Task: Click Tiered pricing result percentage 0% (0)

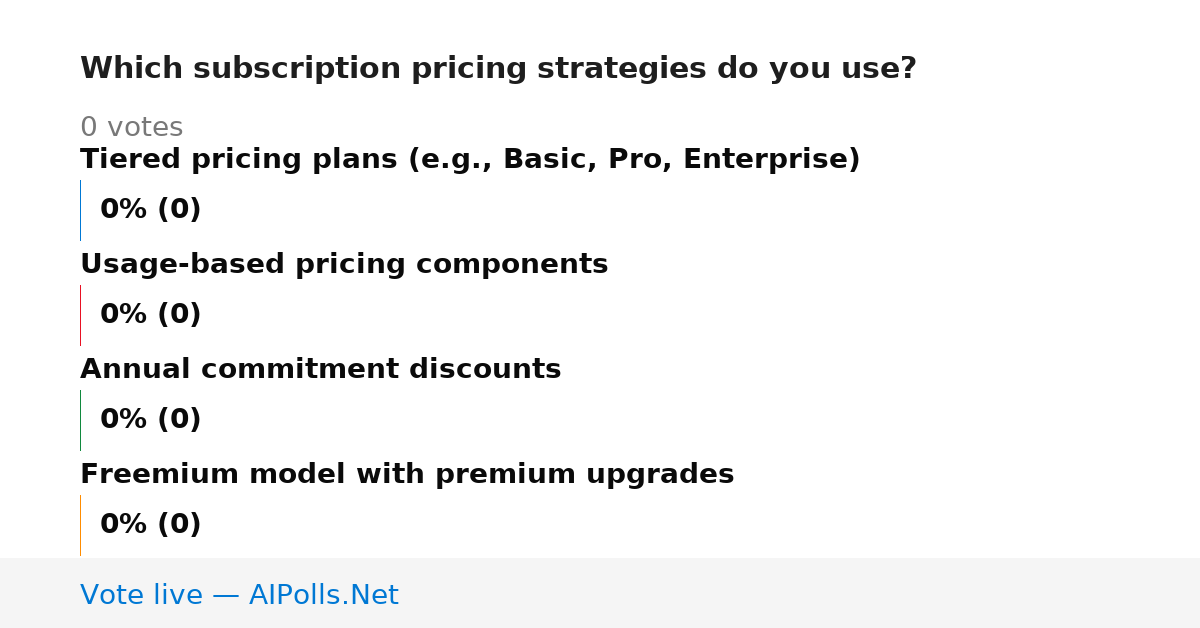Action: click(x=150, y=210)
